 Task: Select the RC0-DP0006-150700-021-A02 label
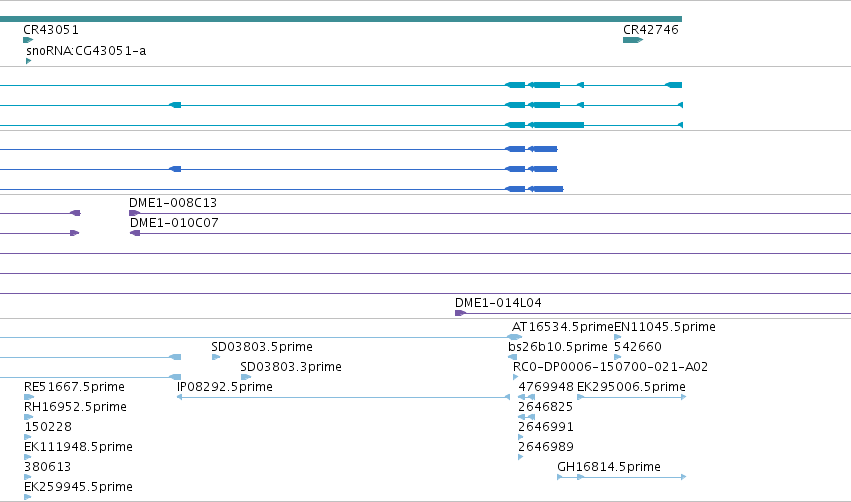tap(610, 367)
